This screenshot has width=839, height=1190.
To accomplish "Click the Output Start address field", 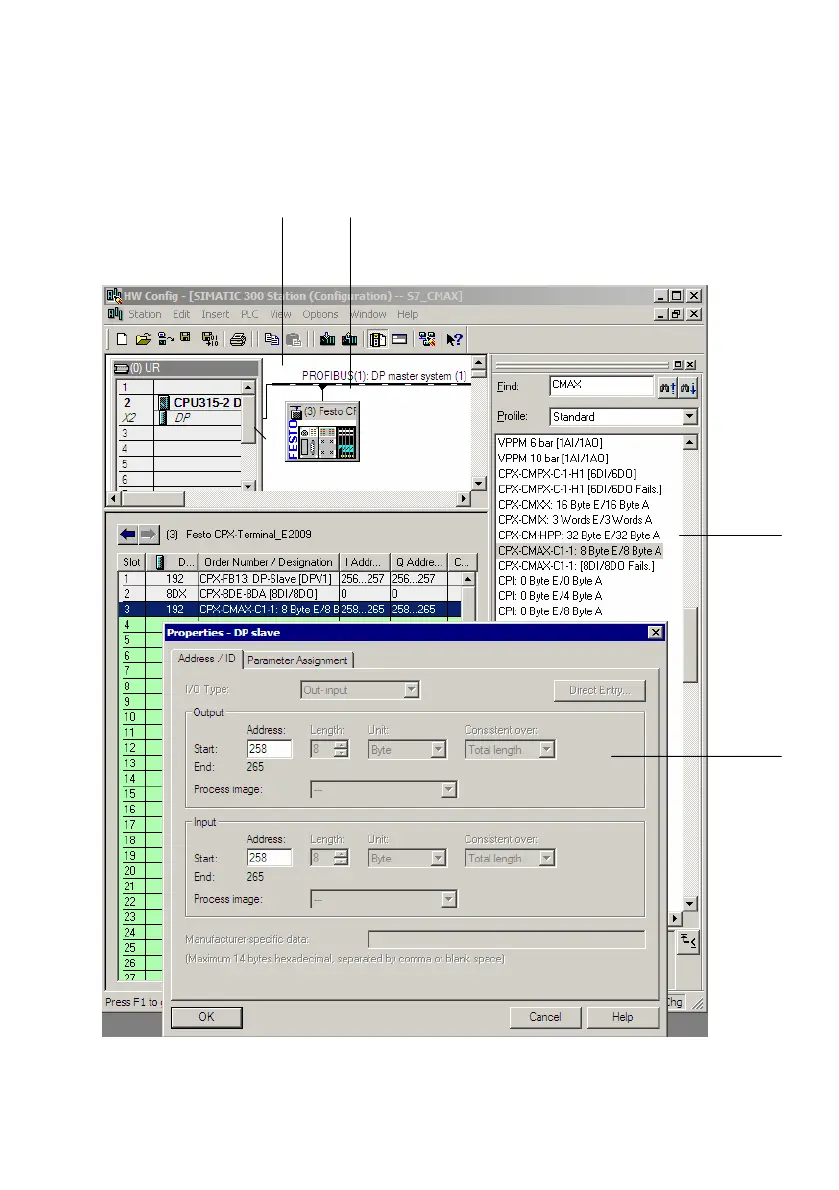I will click(x=269, y=749).
